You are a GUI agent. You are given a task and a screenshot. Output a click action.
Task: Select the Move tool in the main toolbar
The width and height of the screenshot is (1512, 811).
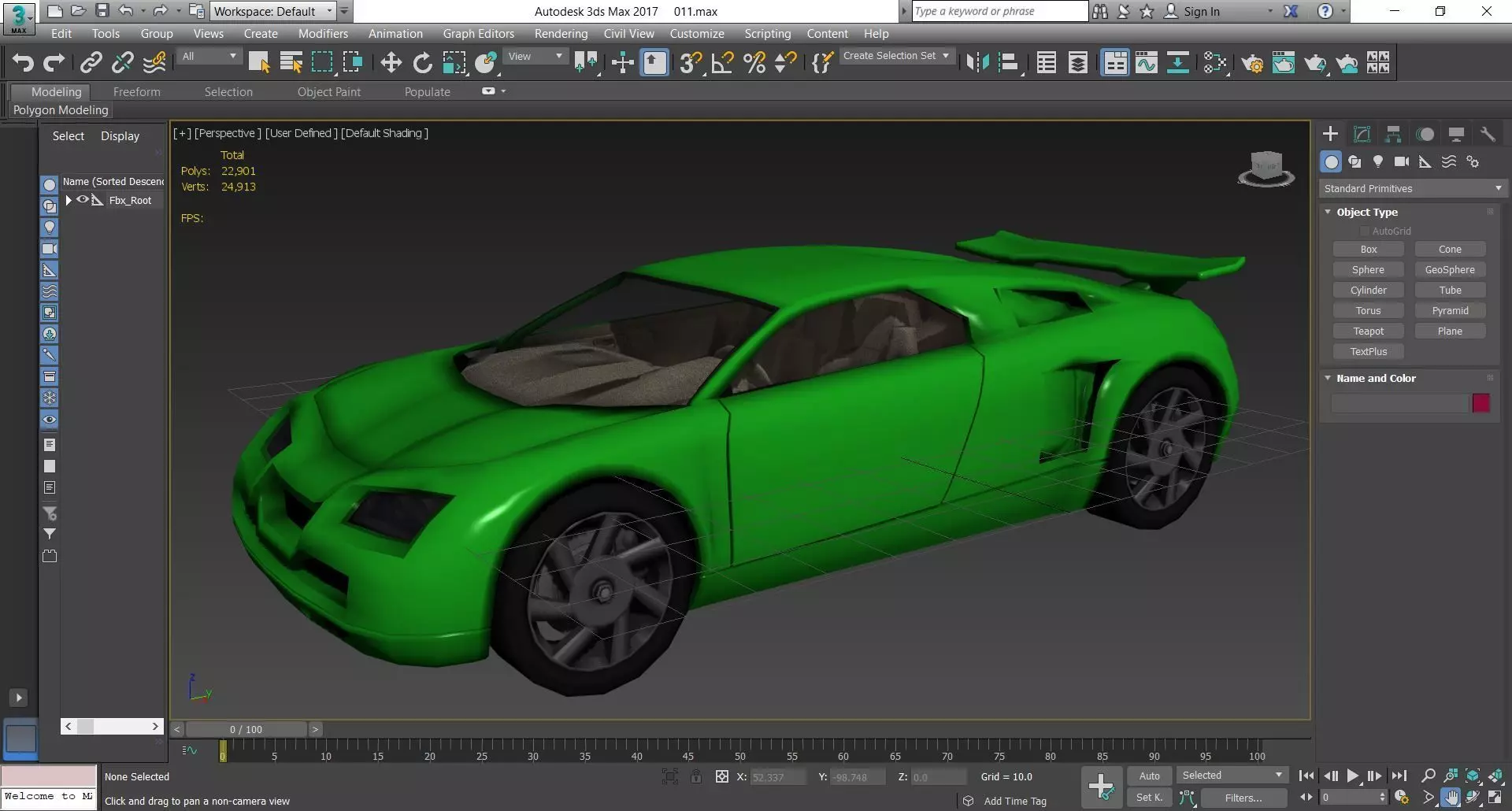(x=391, y=63)
